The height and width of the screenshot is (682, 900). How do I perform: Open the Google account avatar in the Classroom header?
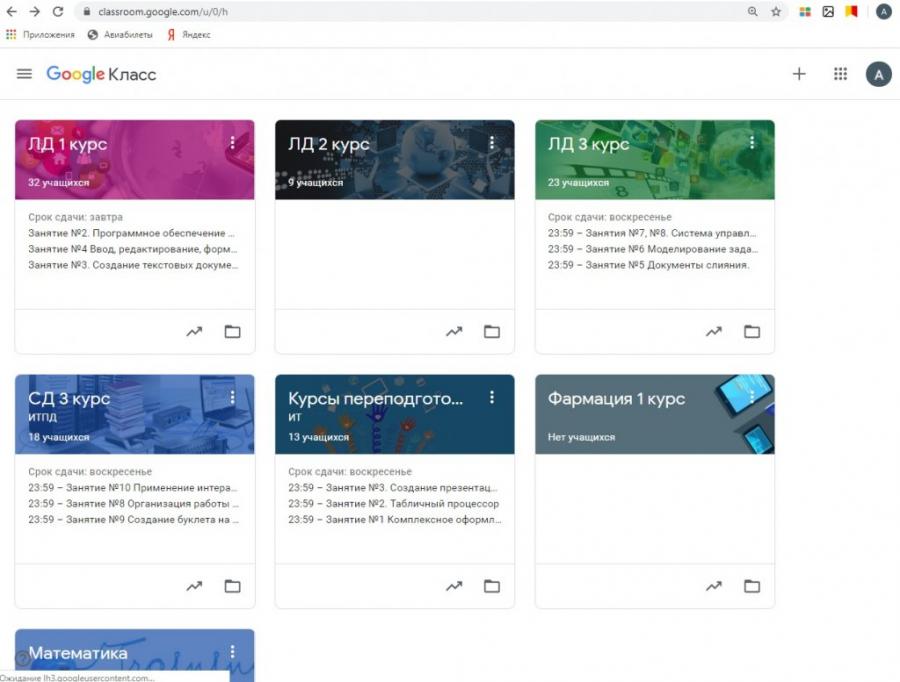tap(878, 75)
